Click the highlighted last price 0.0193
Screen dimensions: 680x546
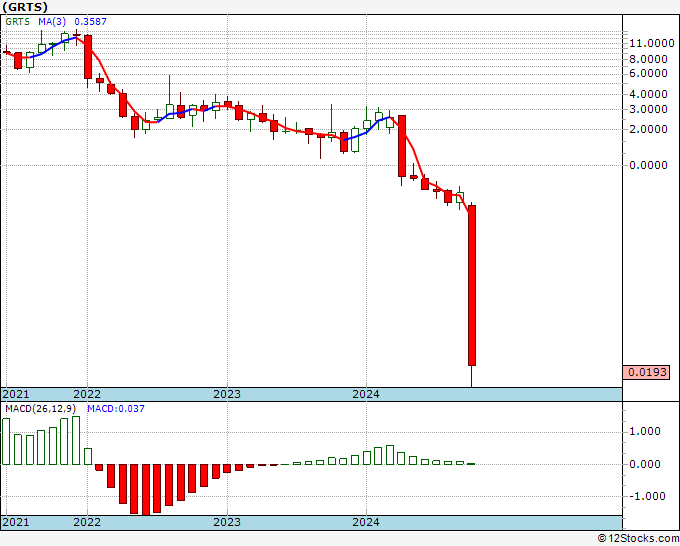(646, 373)
